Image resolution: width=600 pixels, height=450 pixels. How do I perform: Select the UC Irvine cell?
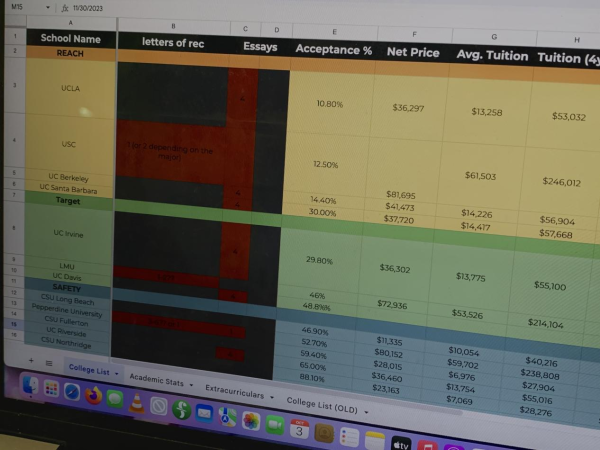coord(68,233)
